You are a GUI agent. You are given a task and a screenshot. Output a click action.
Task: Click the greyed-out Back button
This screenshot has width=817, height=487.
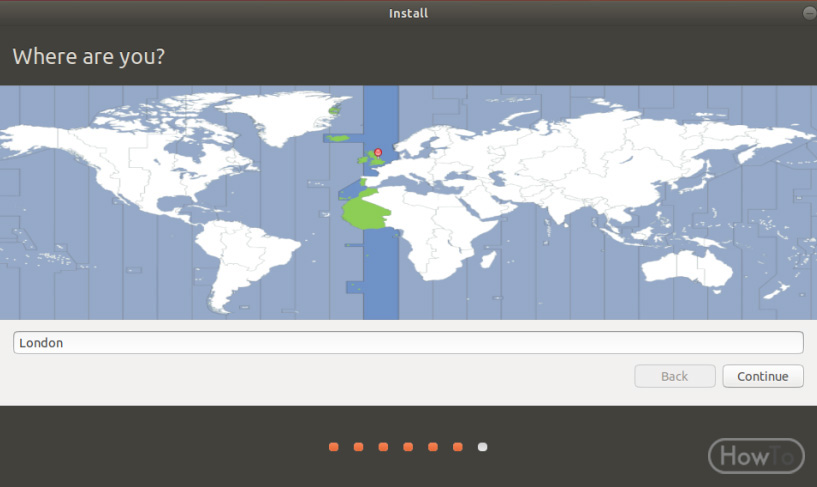675,376
